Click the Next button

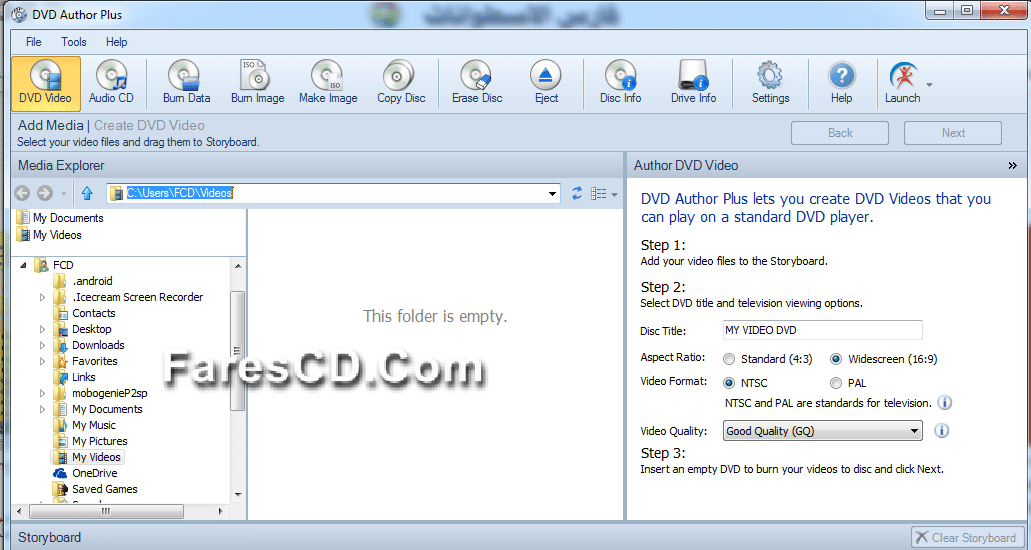pos(953,133)
